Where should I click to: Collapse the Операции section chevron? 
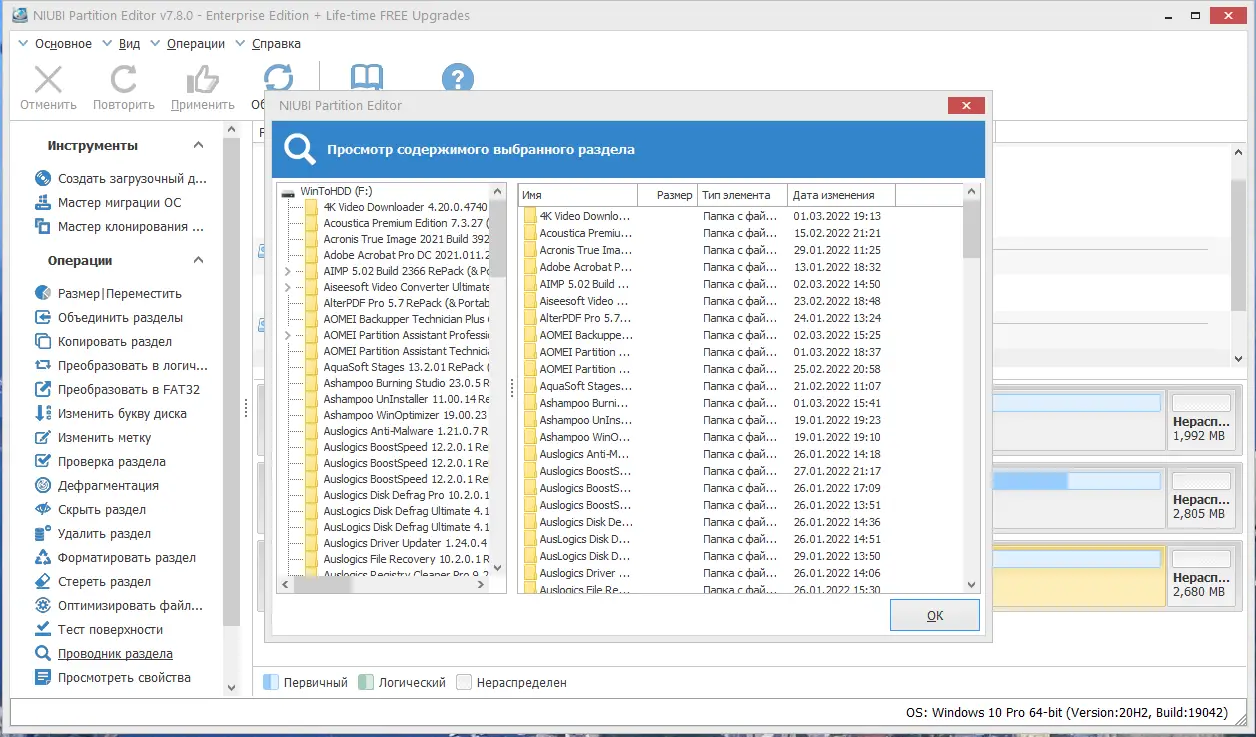198,261
